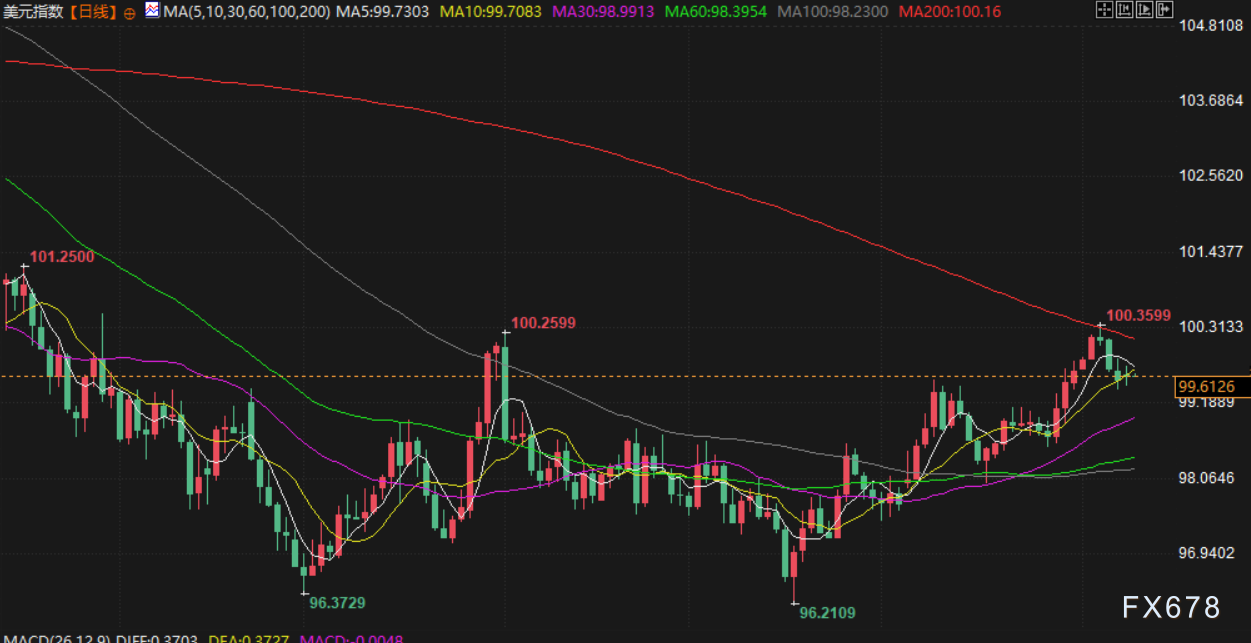Click the current price 99.6126 tag

[1207, 386]
